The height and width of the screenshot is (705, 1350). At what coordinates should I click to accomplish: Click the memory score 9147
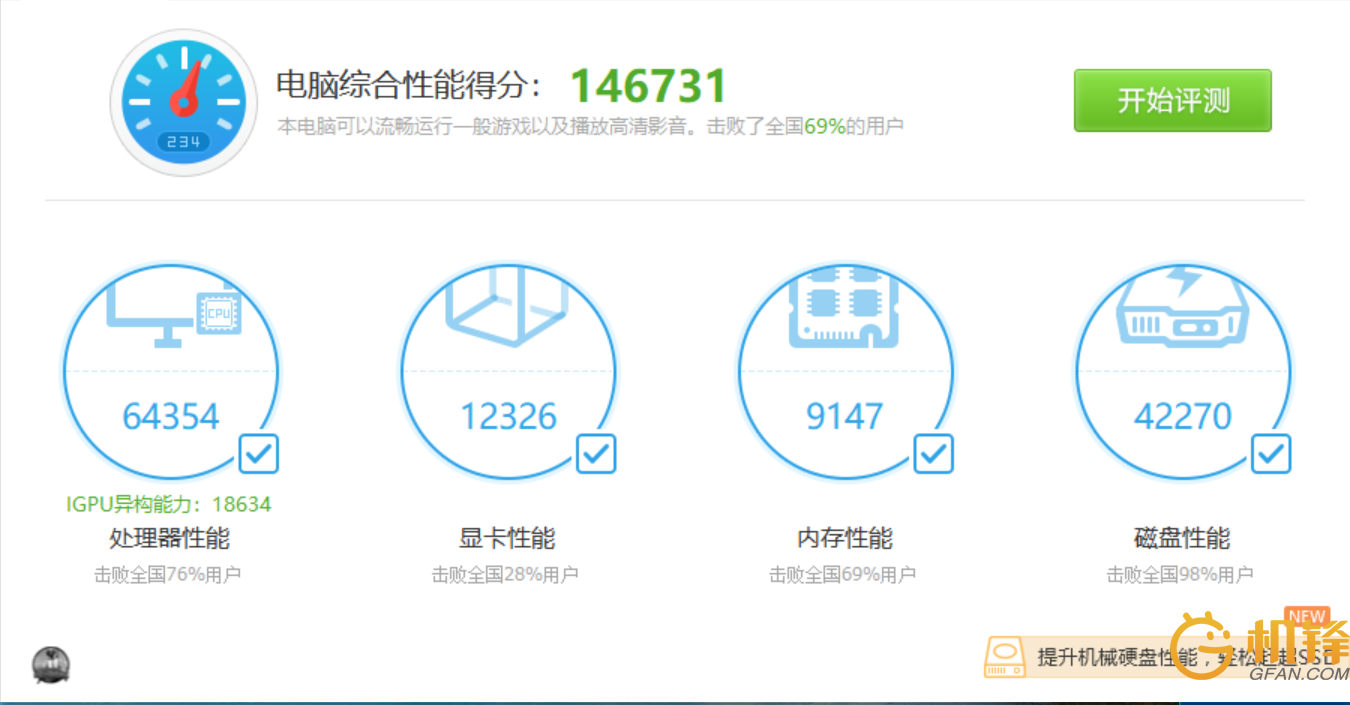[x=845, y=416]
